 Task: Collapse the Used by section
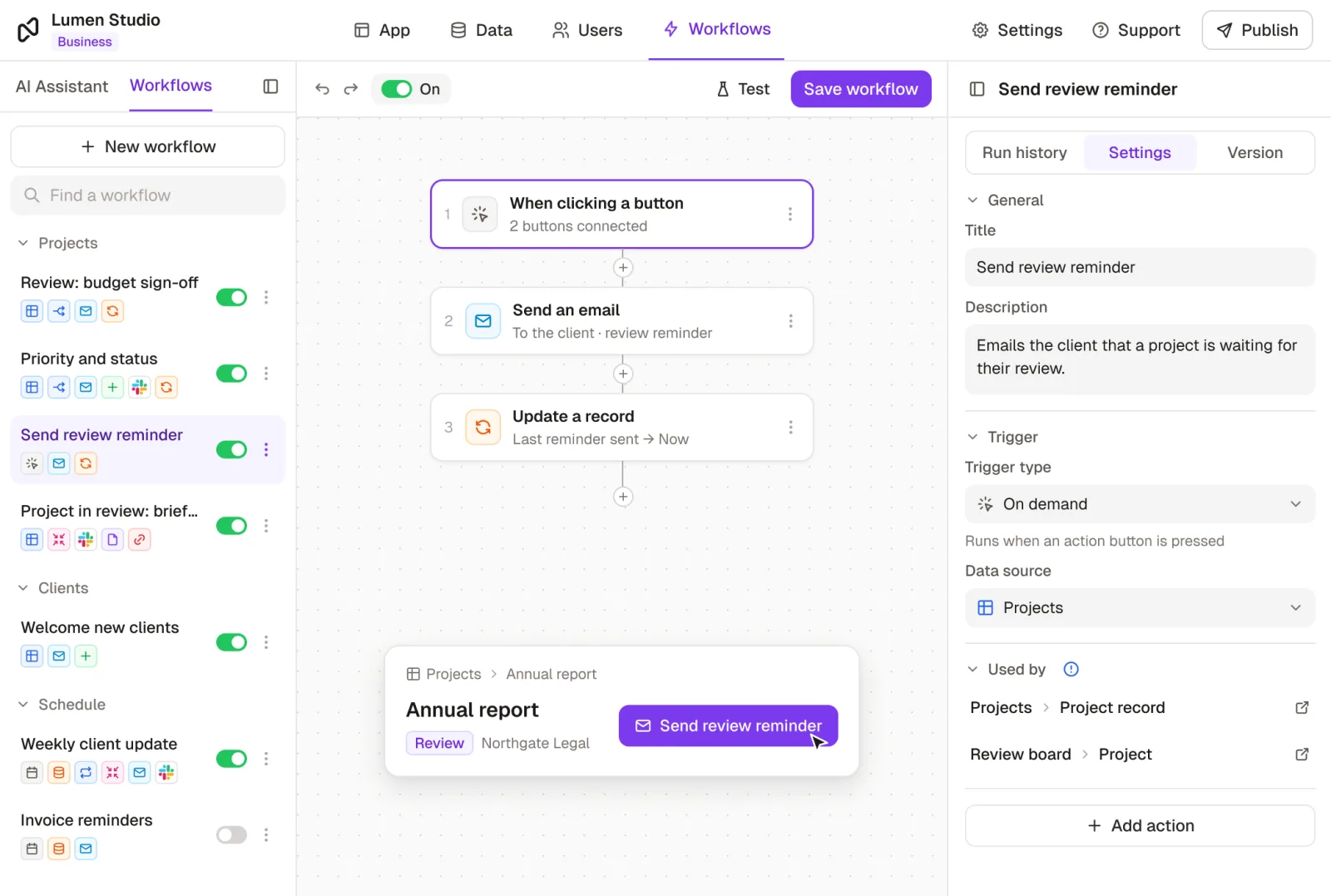972,670
